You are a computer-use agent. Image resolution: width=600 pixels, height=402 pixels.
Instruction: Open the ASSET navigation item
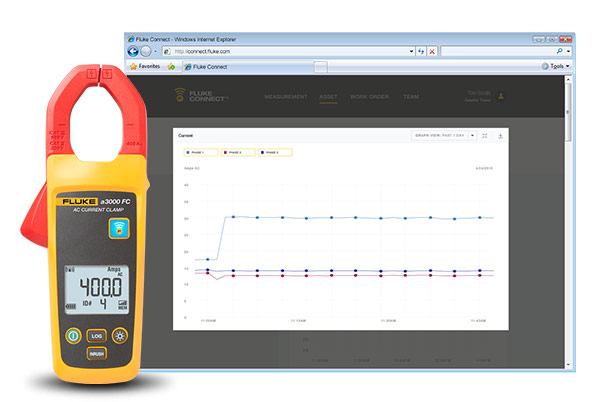pyautogui.click(x=328, y=97)
